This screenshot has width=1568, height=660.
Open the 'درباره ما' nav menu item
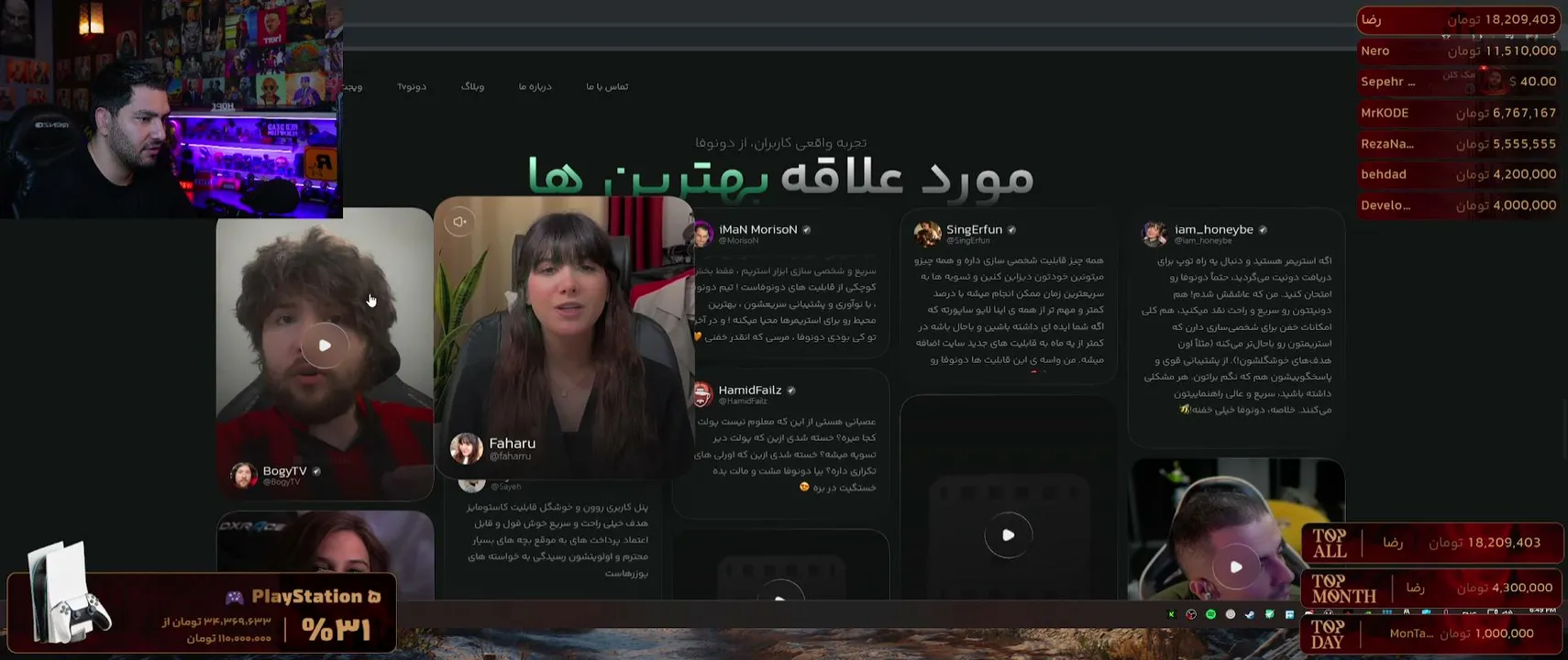(536, 86)
